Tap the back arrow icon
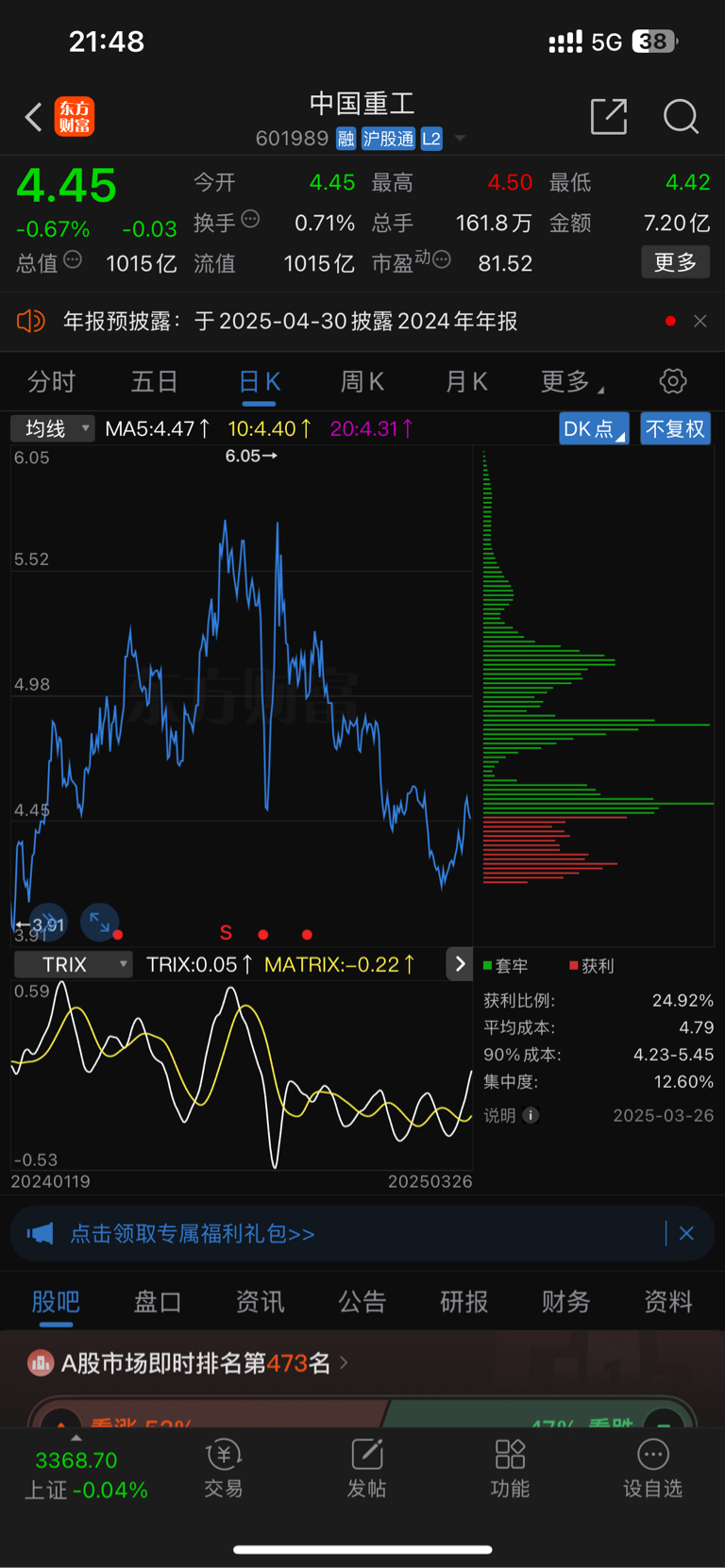This screenshot has width=725, height=1568. coord(34,117)
